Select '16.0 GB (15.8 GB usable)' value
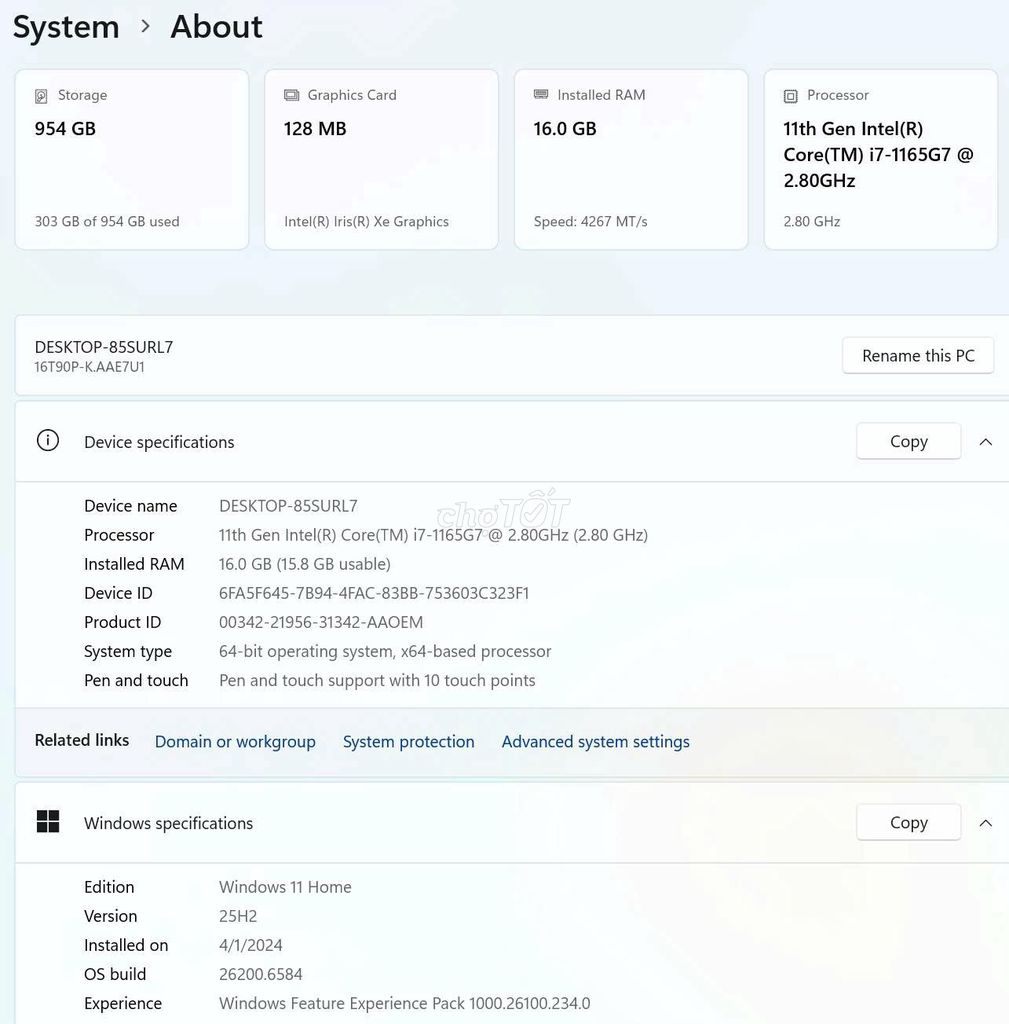Screen dimensions: 1009x1024 pyautogui.click(x=304, y=564)
